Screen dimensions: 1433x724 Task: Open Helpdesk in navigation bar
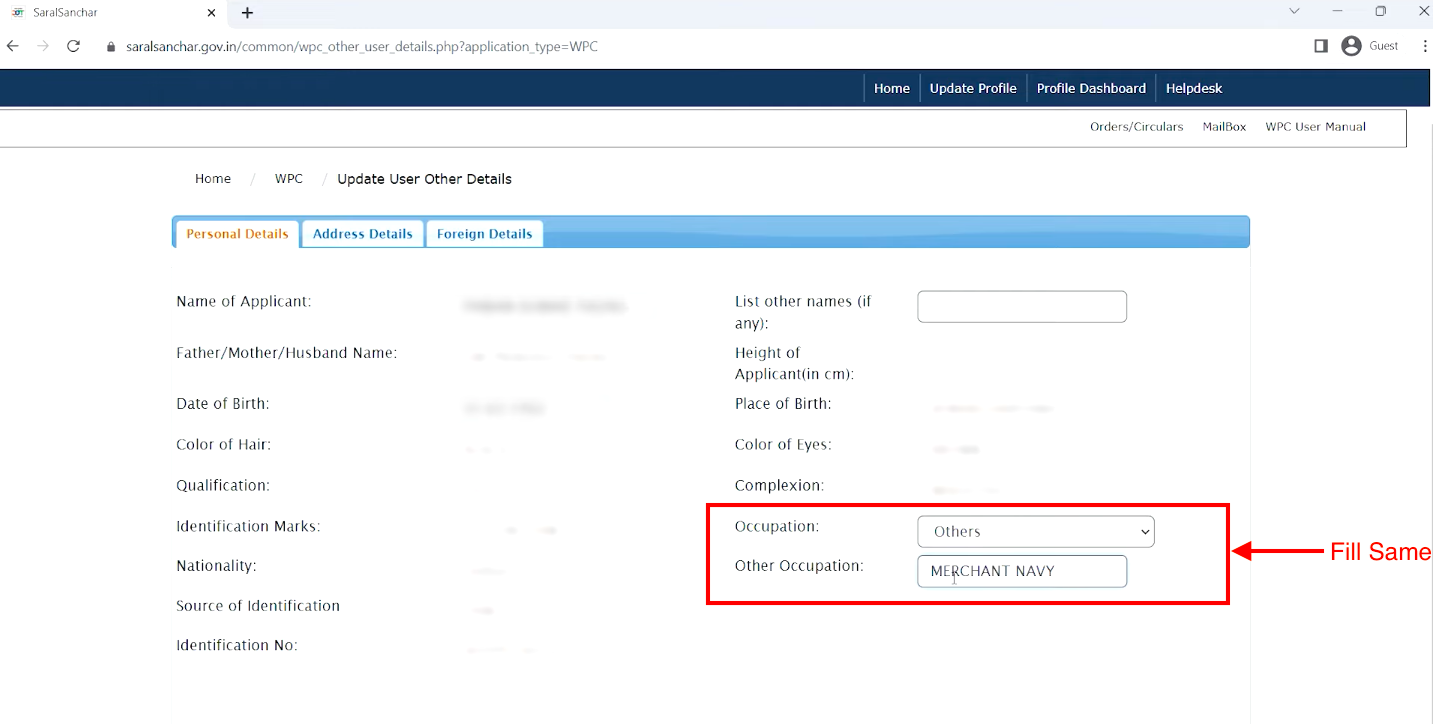(x=1194, y=88)
